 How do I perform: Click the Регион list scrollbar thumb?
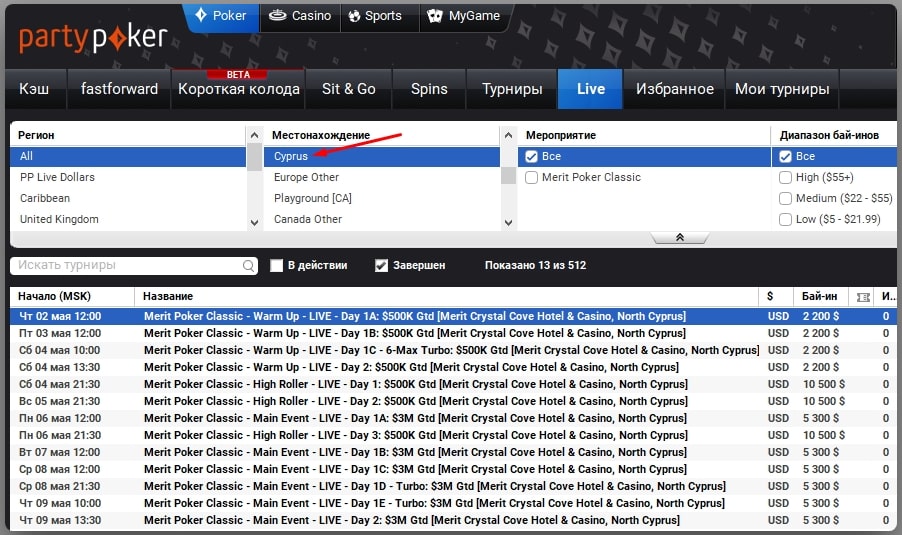254,158
